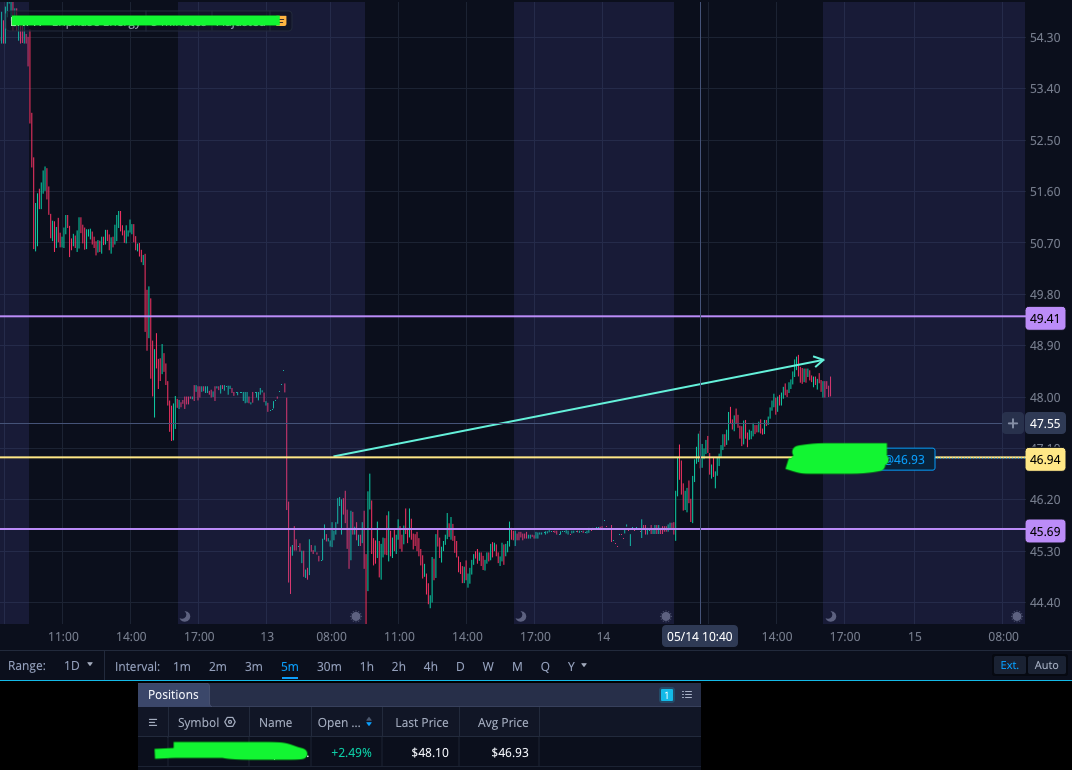
Task: Click the Name column header
Action: 276,722
